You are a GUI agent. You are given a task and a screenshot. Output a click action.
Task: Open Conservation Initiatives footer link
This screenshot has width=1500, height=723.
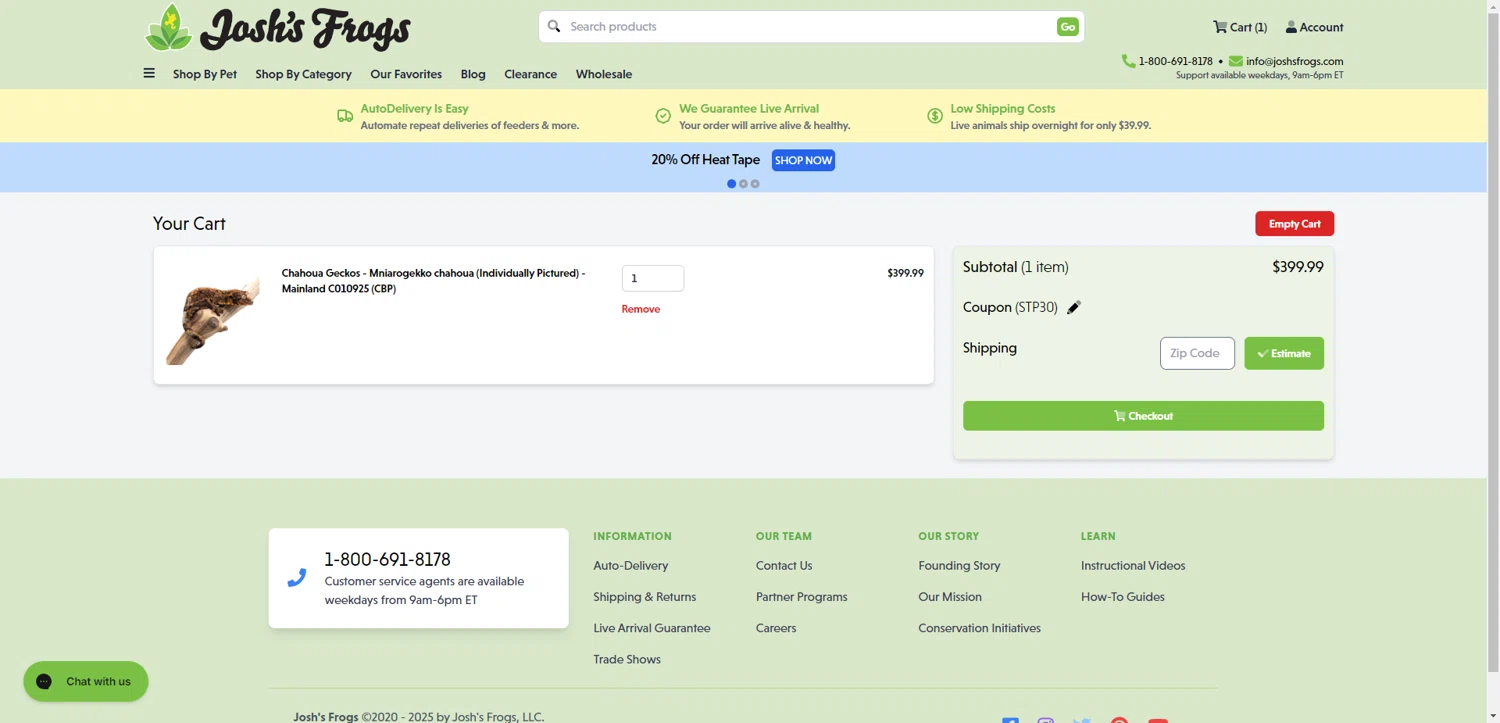coord(979,628)
